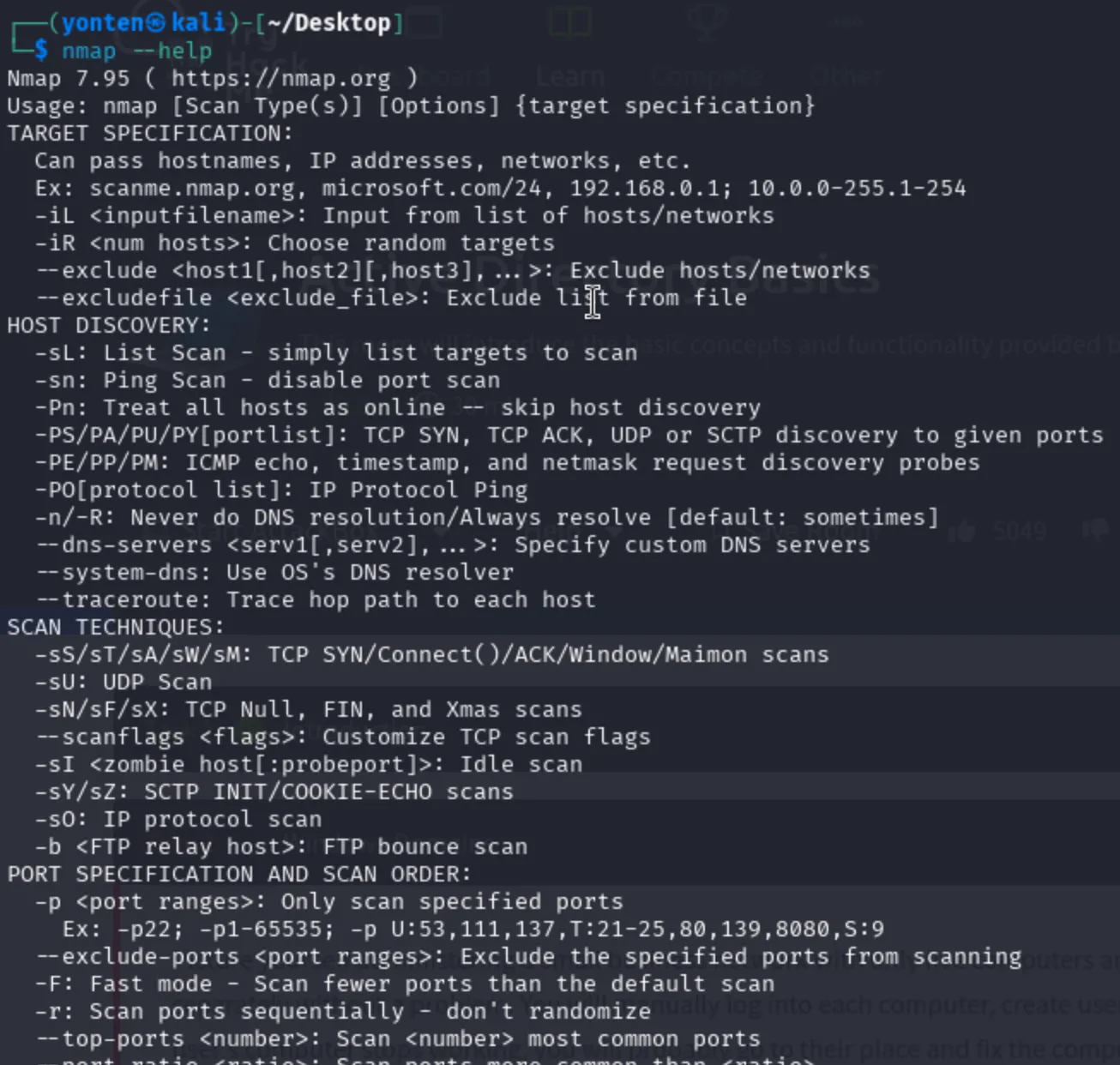Click the '~/Desktop' path in the prompt
1120x1065 pixels.
[x=328, y=23]
